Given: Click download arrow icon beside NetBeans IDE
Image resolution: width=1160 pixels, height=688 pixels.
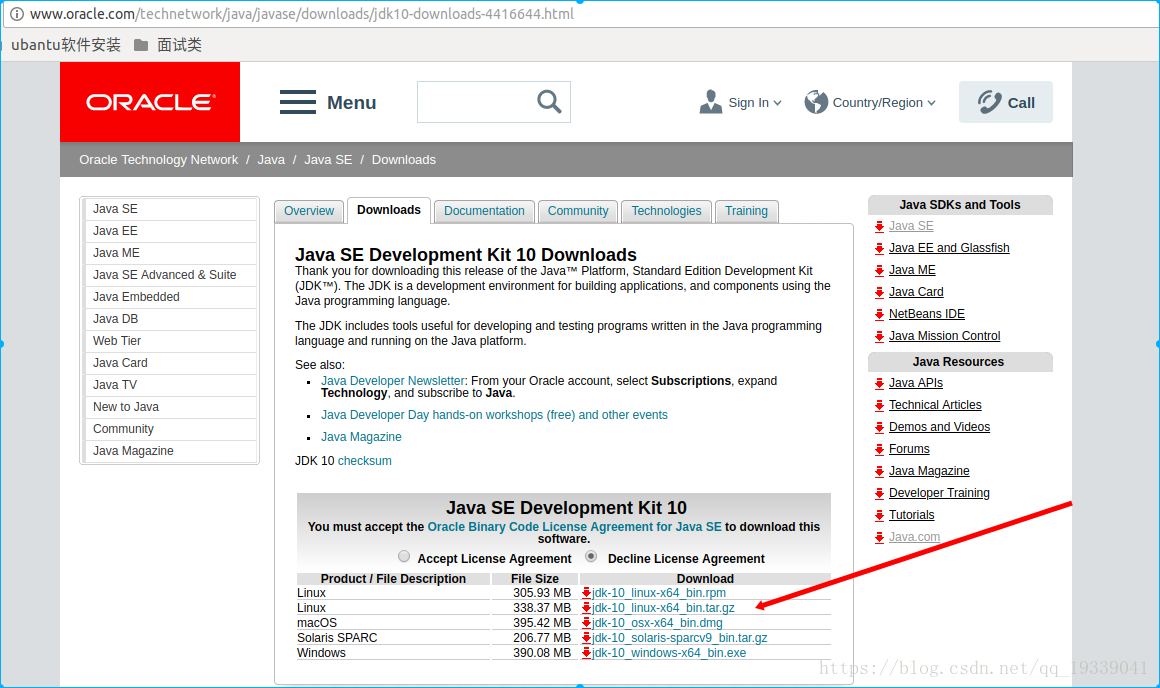Looking at the screenshot, I should [879, 314].
